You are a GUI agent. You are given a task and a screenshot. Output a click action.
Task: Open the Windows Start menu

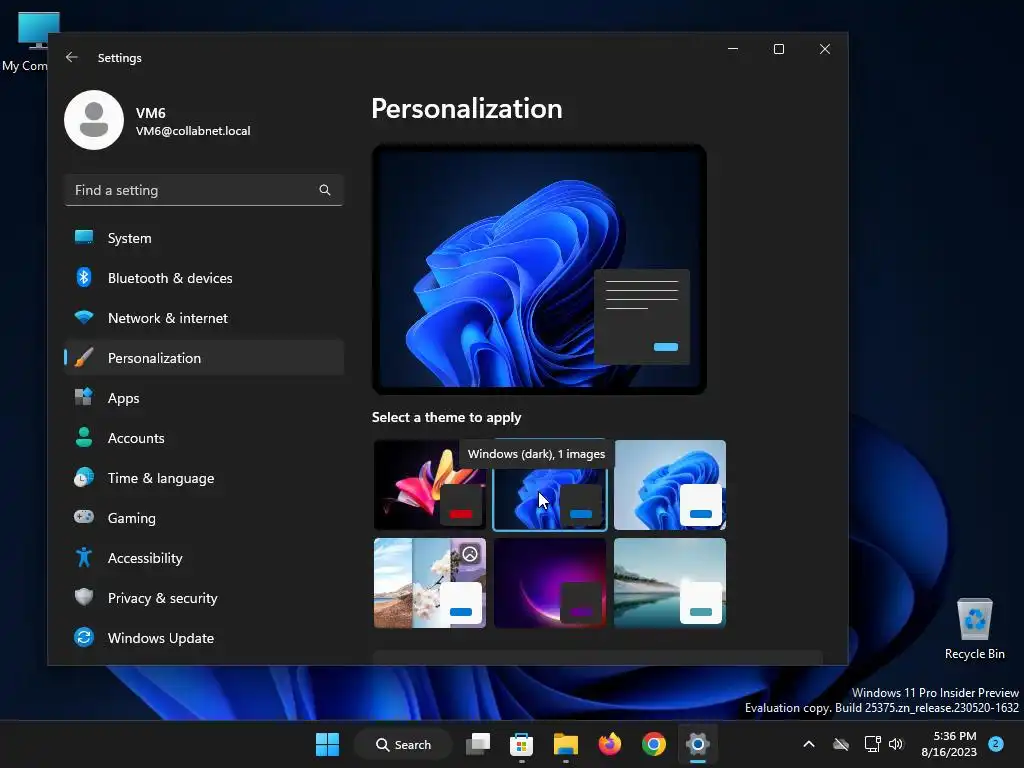tap(327, 744)
